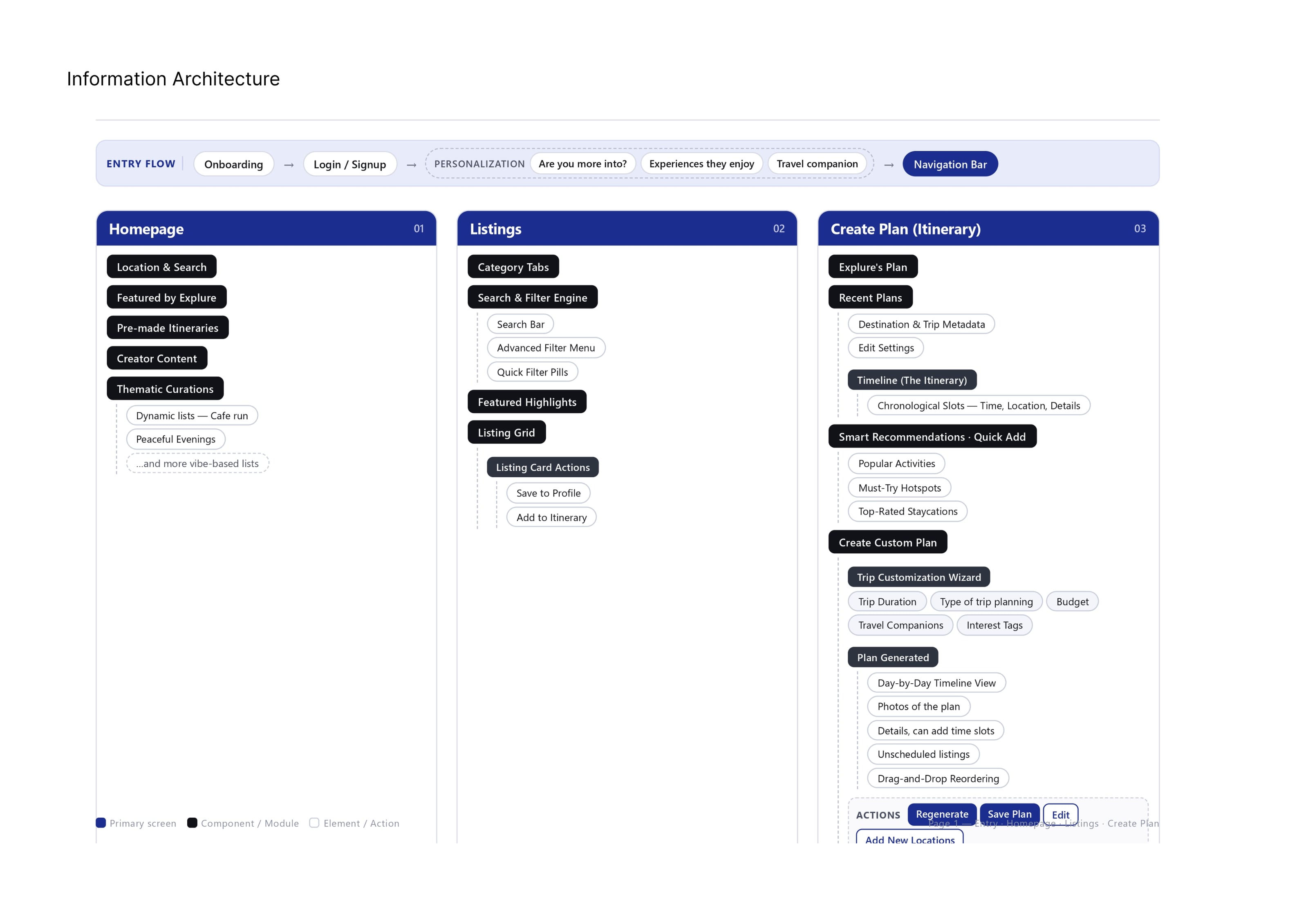Click the Thematic Curations module
Image resolution: width=1308 pixels, height=924 pixels.
pos(165,389)
